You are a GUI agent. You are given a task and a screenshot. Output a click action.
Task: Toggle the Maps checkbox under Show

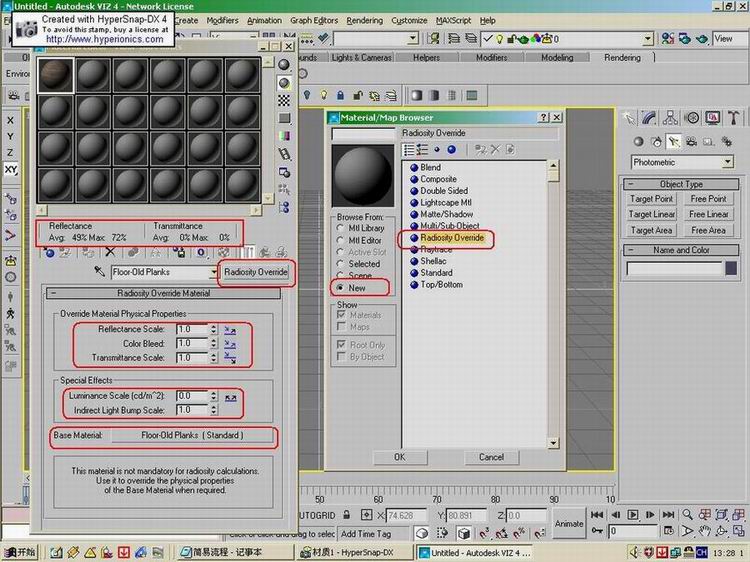pos(341,327)
